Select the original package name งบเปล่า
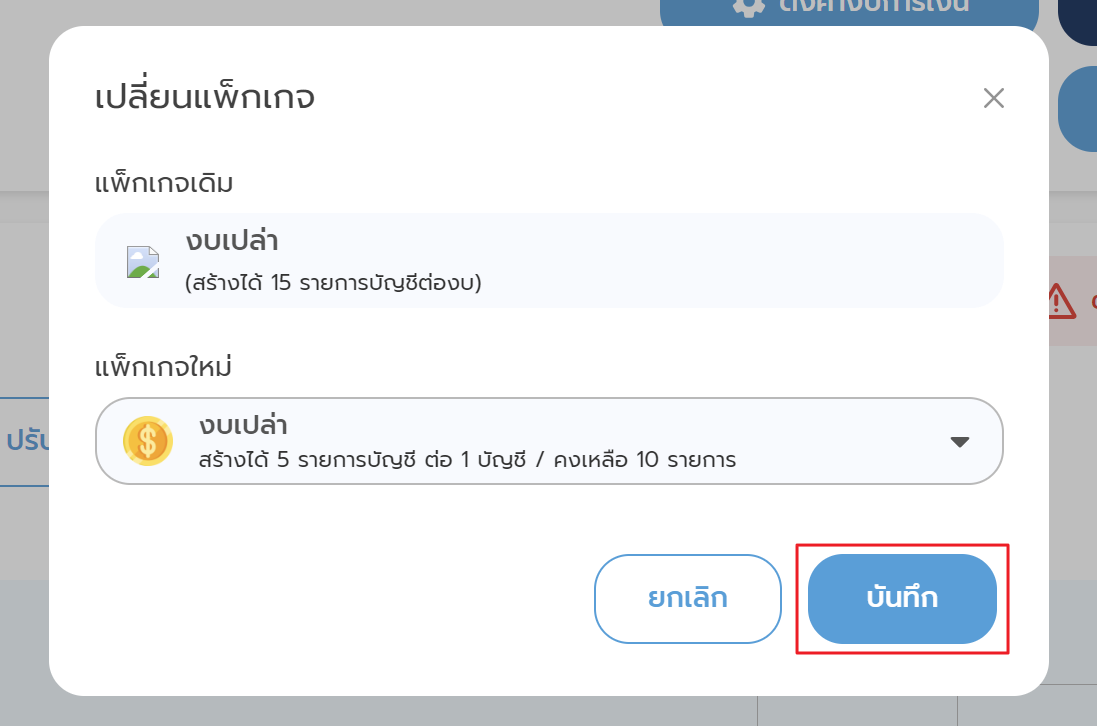The image size is (1097, 726). click(231, 242)
